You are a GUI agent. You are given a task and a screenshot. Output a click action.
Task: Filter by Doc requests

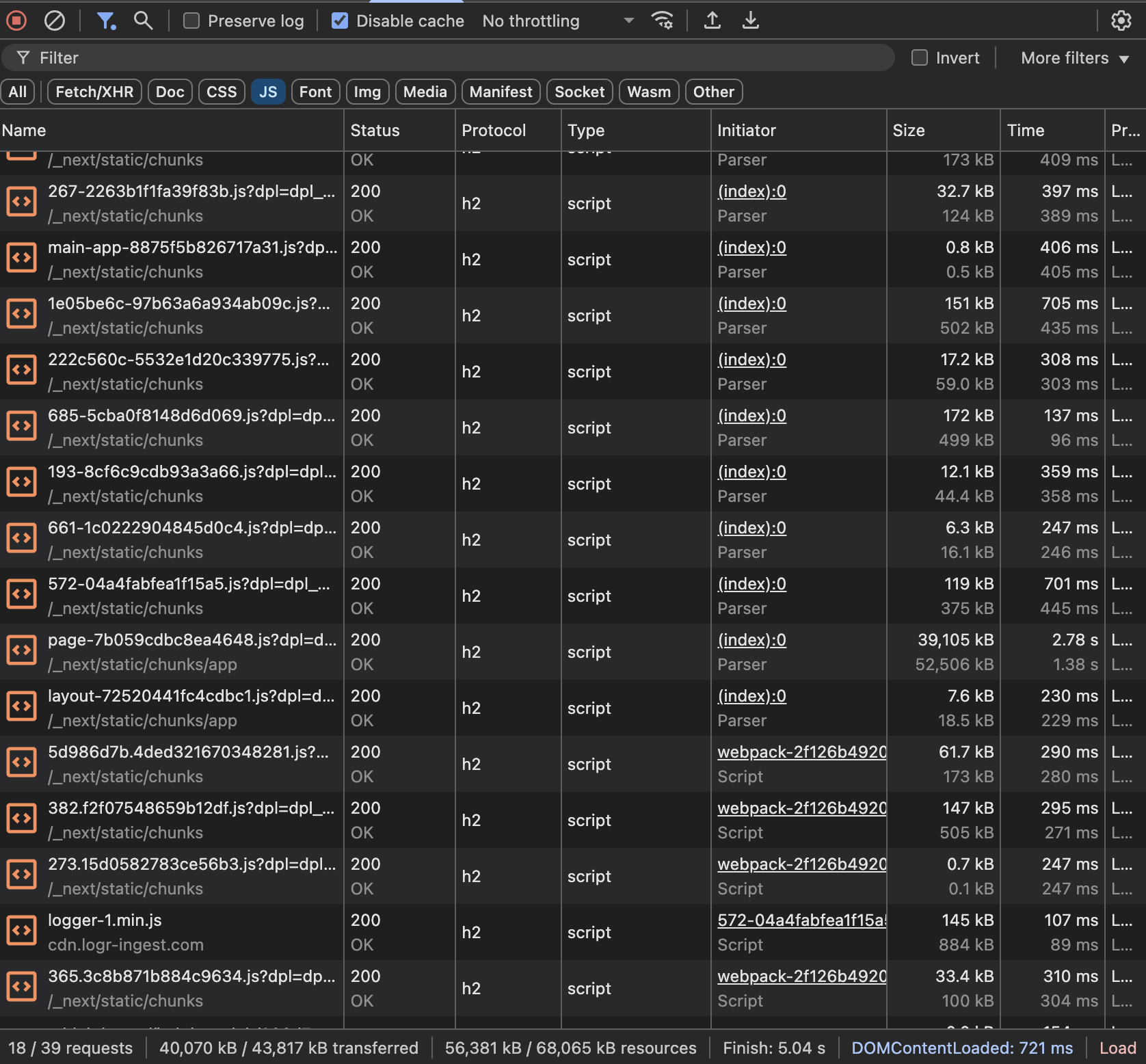[x=170, y=92]
